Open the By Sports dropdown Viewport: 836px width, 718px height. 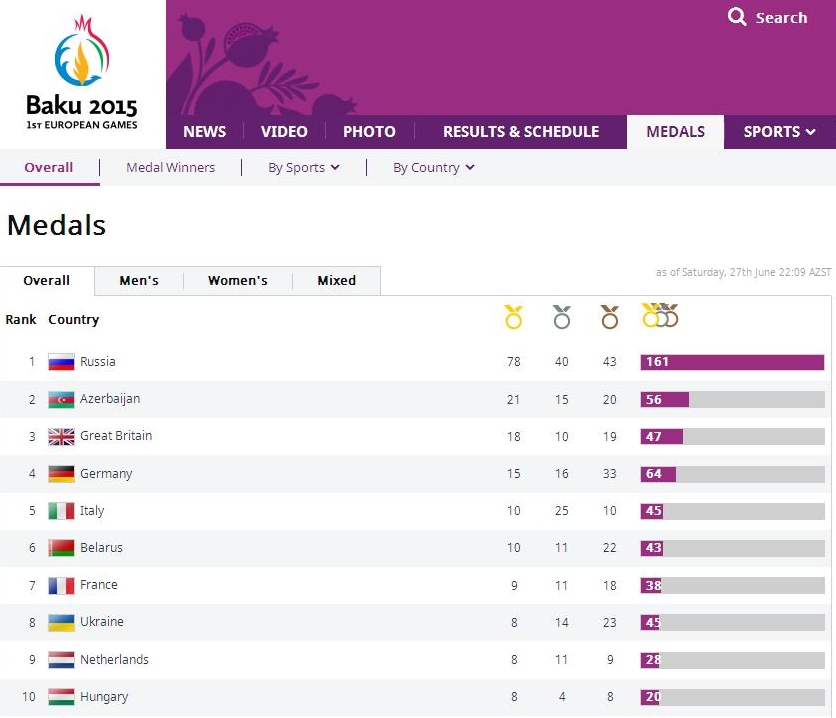(x=303, y=168)
